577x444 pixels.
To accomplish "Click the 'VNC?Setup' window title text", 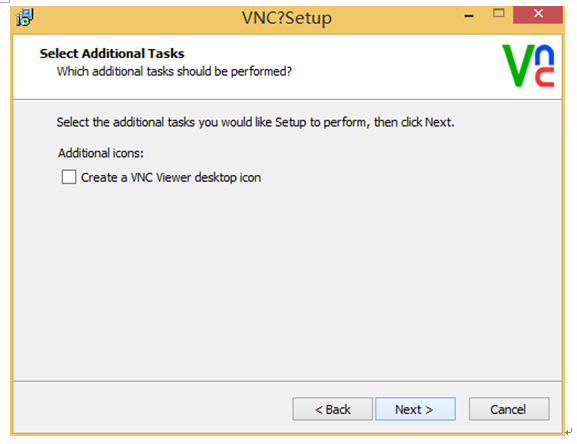I will pos(287,18).
